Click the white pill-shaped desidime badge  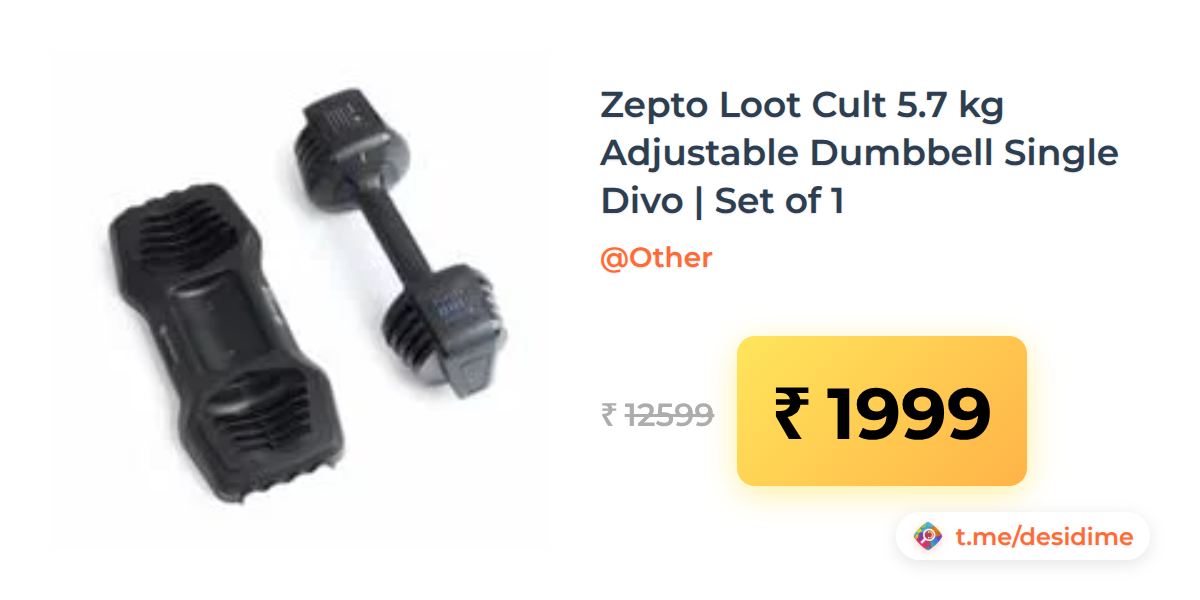coord(1023,537)
